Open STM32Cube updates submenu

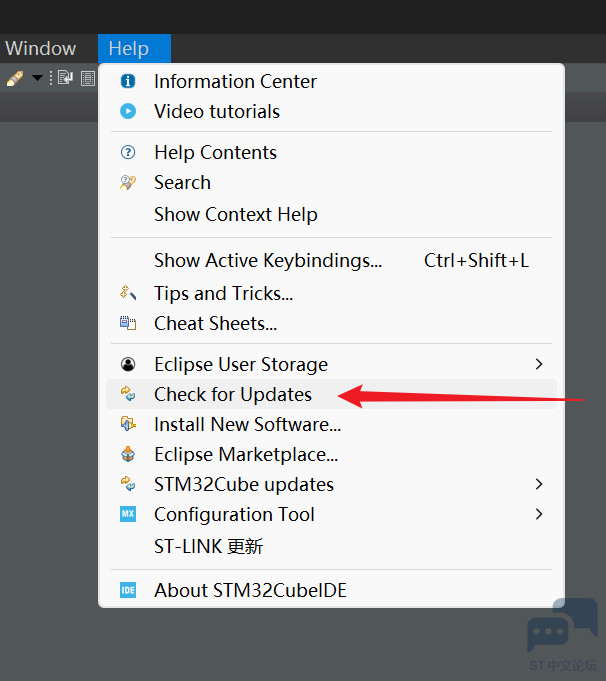[x=331, y=484]
